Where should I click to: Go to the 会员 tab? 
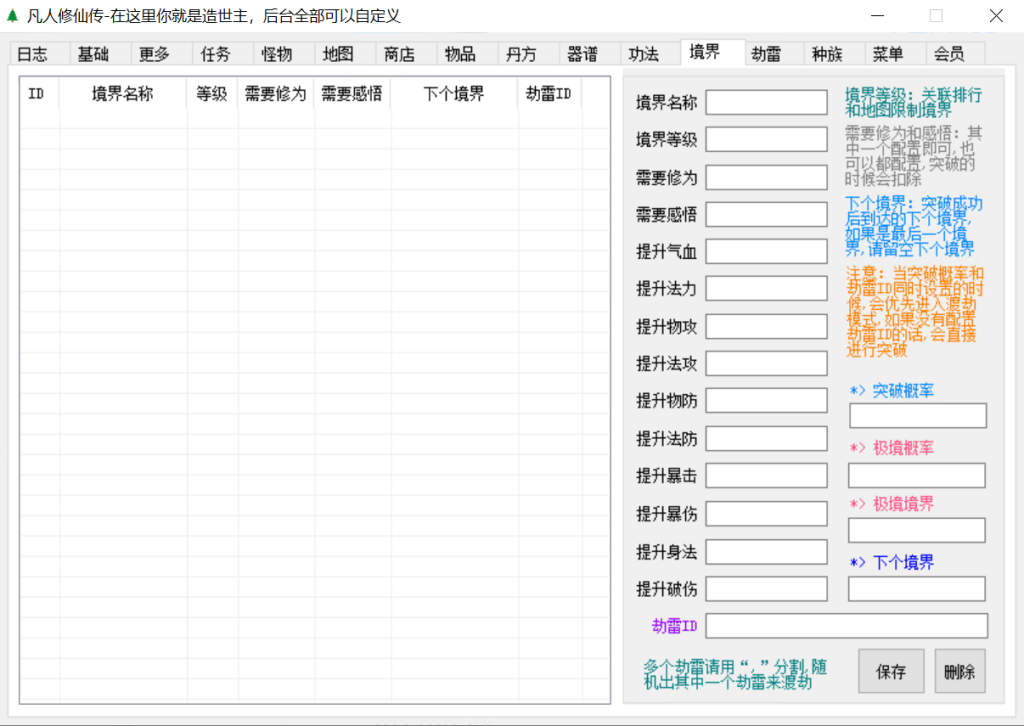[949, 54]
